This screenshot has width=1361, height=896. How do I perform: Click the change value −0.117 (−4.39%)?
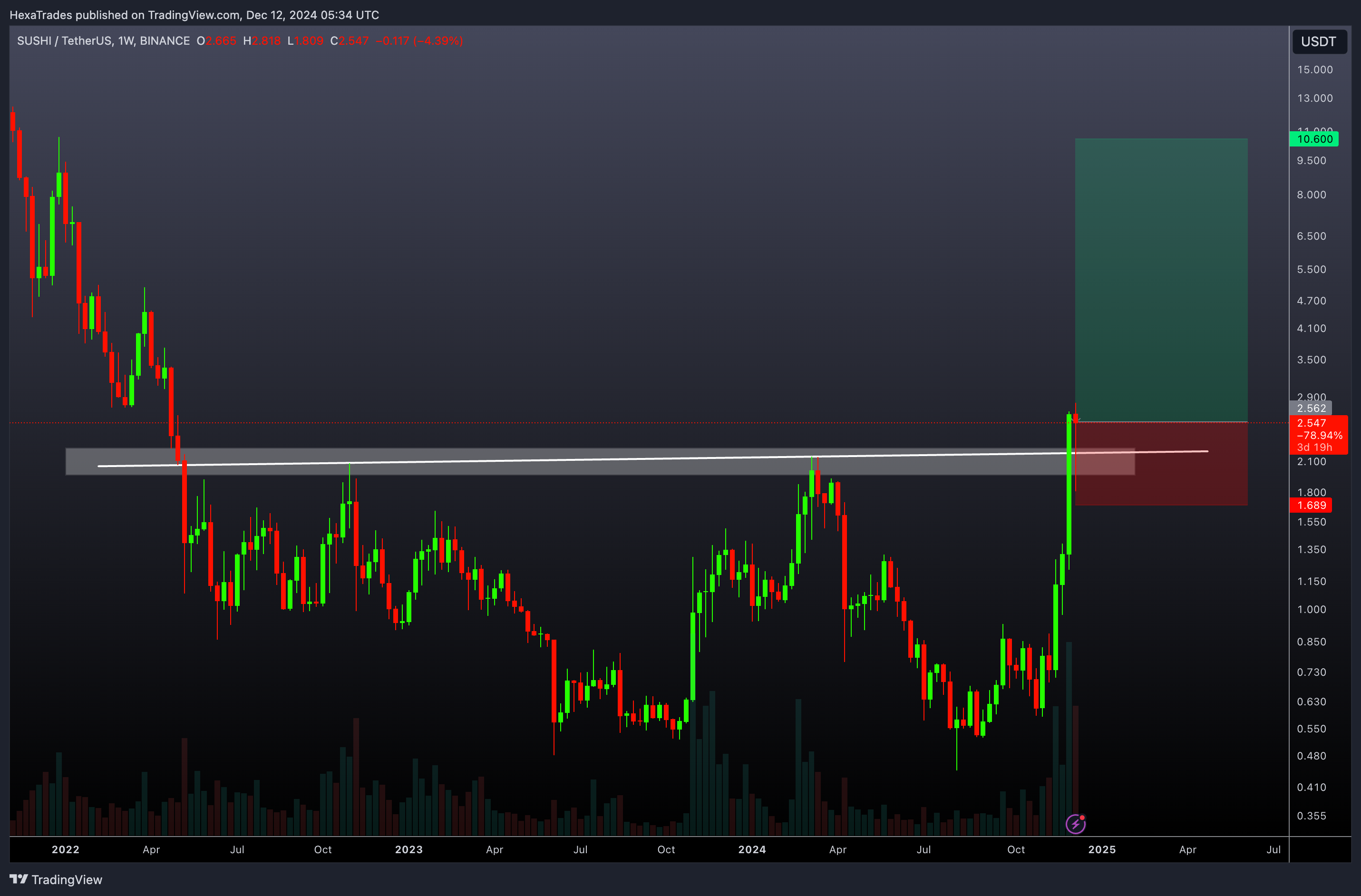(x=419, y=40)
